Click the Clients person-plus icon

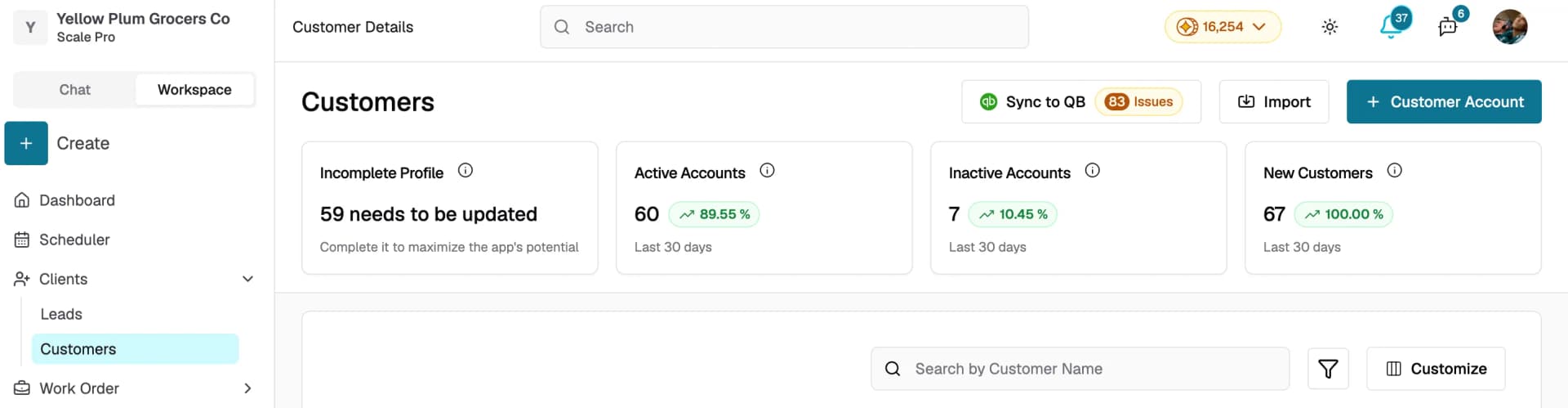[22, 279]
